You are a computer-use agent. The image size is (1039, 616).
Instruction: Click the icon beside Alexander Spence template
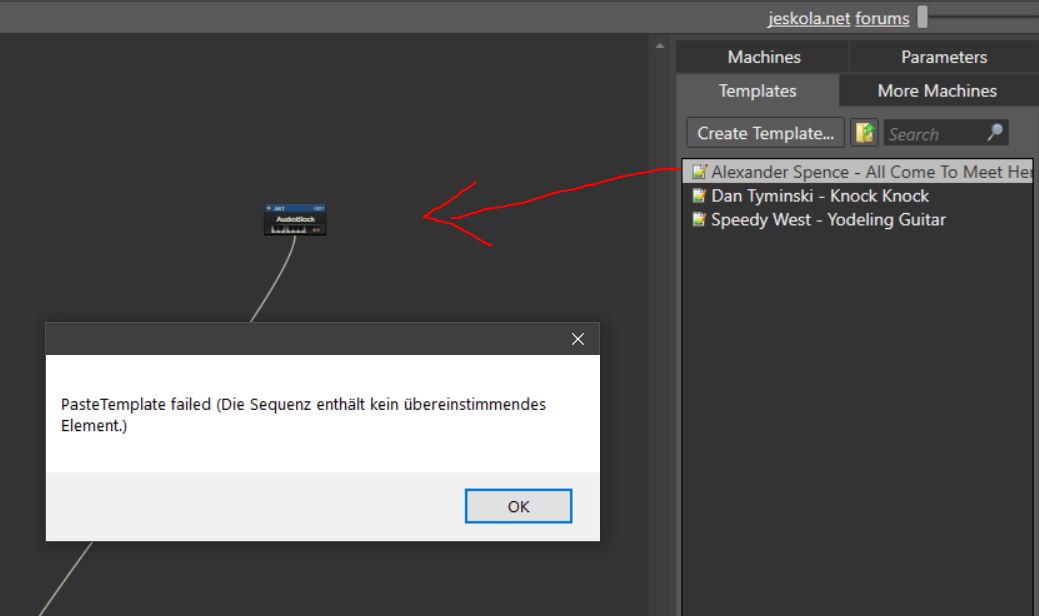(x=700, y=172)
